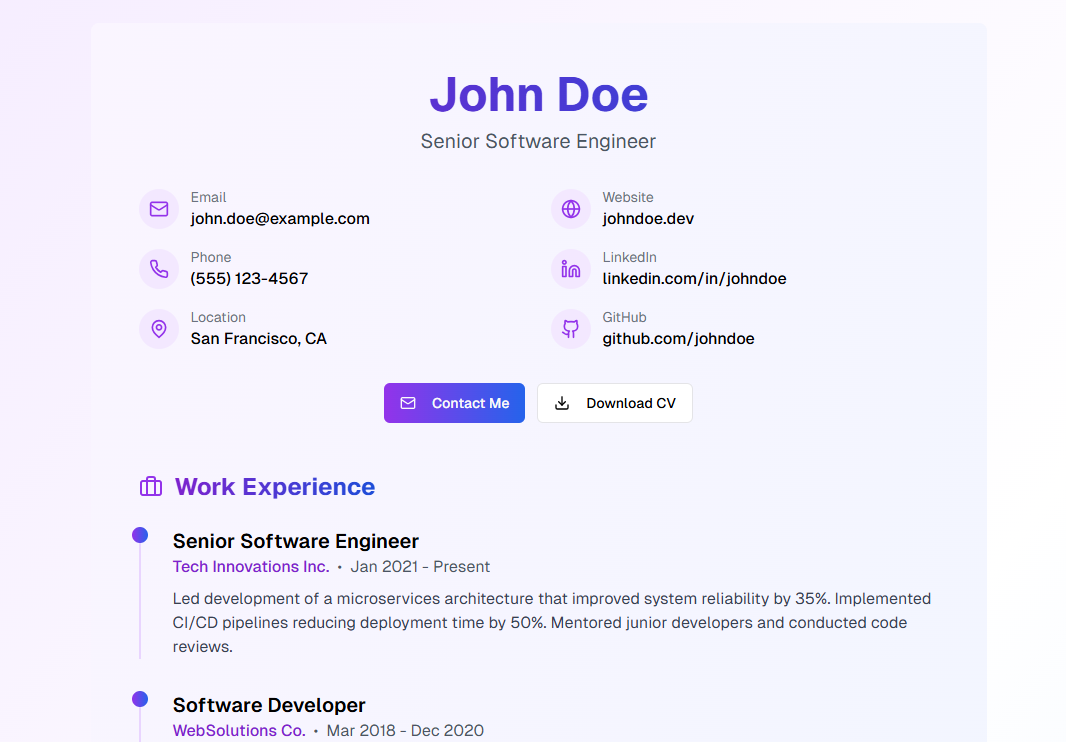Open the john.doe@example.com email address
The width and height of the screenshot is (1066, 742).
coord(280,219)
